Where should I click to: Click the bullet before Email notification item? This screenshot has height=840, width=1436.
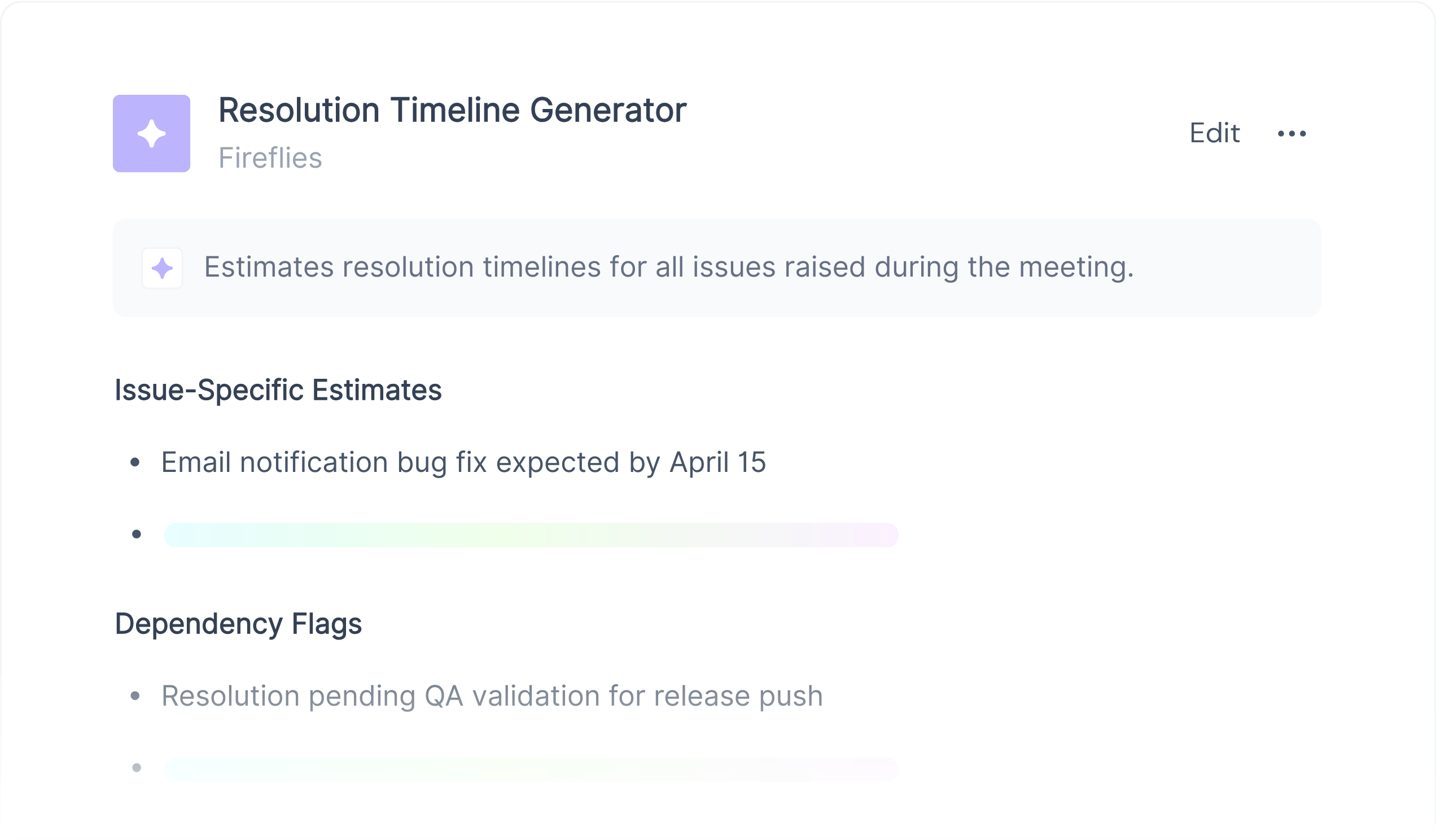(x=135, y=462)
